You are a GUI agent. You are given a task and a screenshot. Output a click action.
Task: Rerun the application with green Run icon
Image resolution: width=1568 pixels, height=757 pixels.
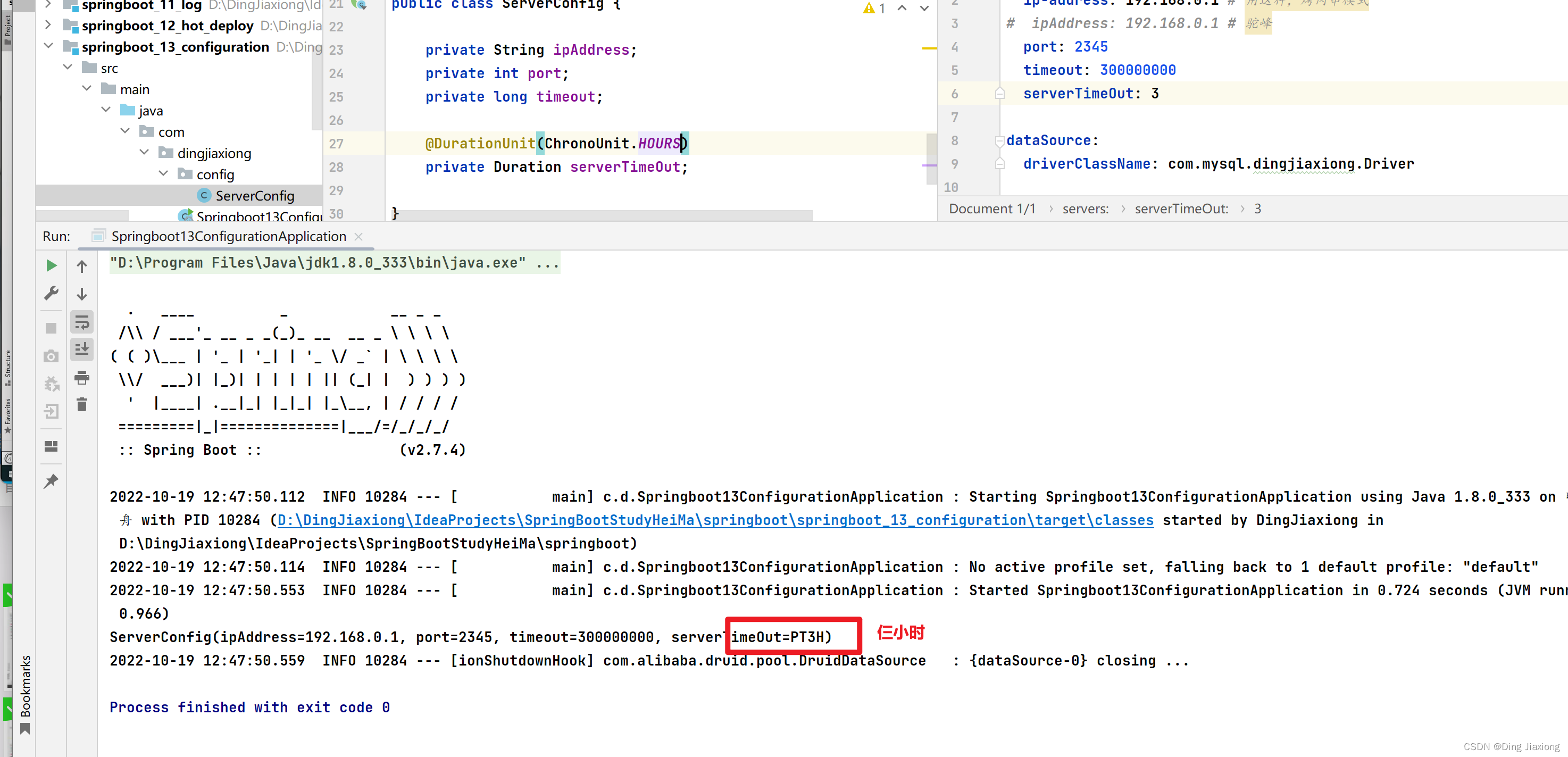click(52, 265)
